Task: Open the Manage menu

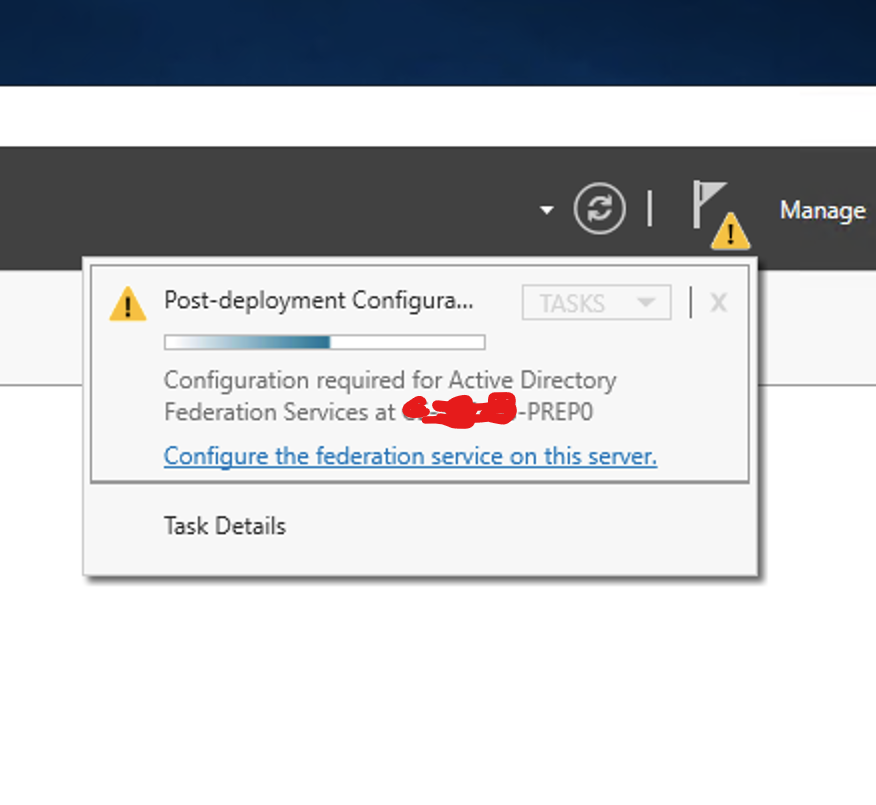Action: coord(823,211)
